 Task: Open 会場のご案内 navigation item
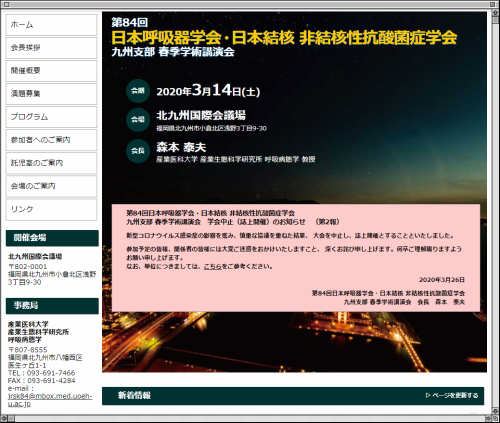[x=51, y=186]
